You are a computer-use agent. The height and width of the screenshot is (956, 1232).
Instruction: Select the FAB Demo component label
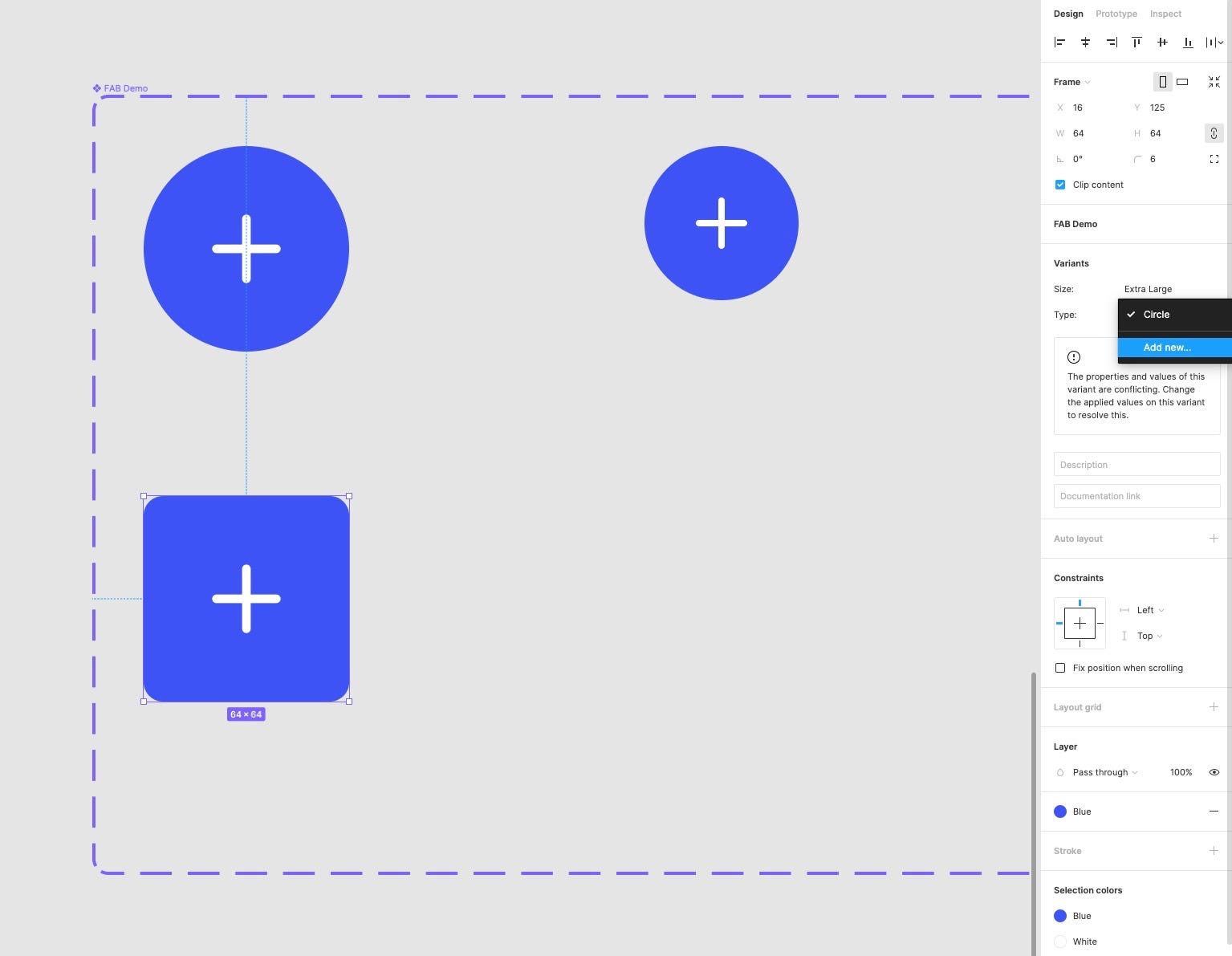point(120,88)
